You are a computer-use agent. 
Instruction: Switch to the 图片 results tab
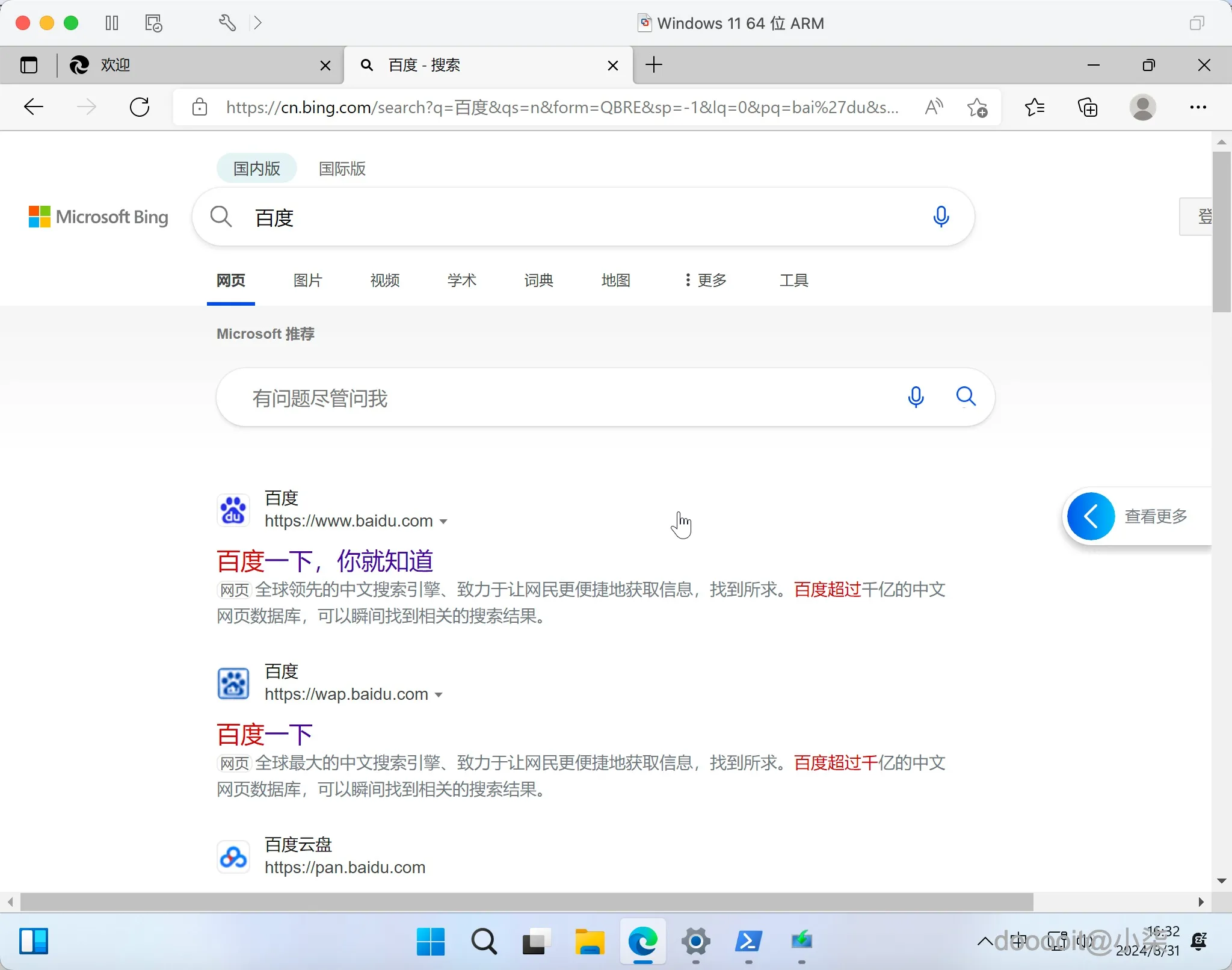pos(307,280)
